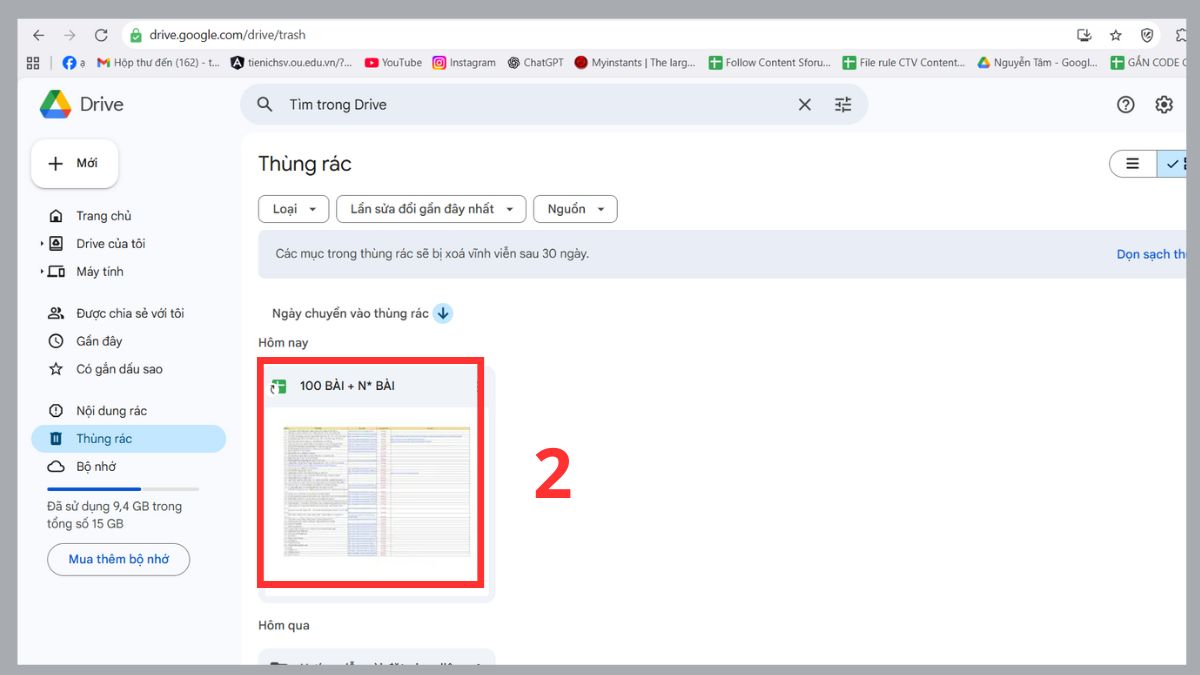The height and width of the screenshot is (675, 1200).
Task: Reverse sort direction with down arrow
Action: pyautogui.click(x=443, y=314)
